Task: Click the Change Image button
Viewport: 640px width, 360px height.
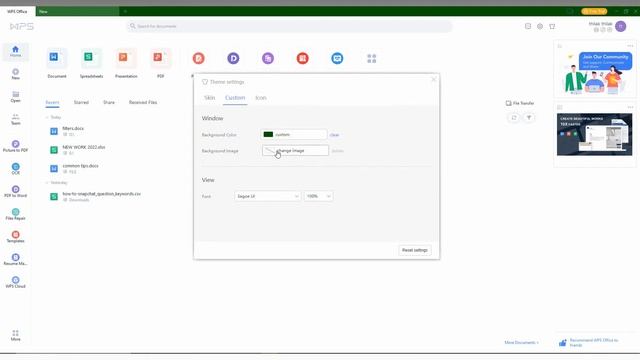Action: coord(296,151)
